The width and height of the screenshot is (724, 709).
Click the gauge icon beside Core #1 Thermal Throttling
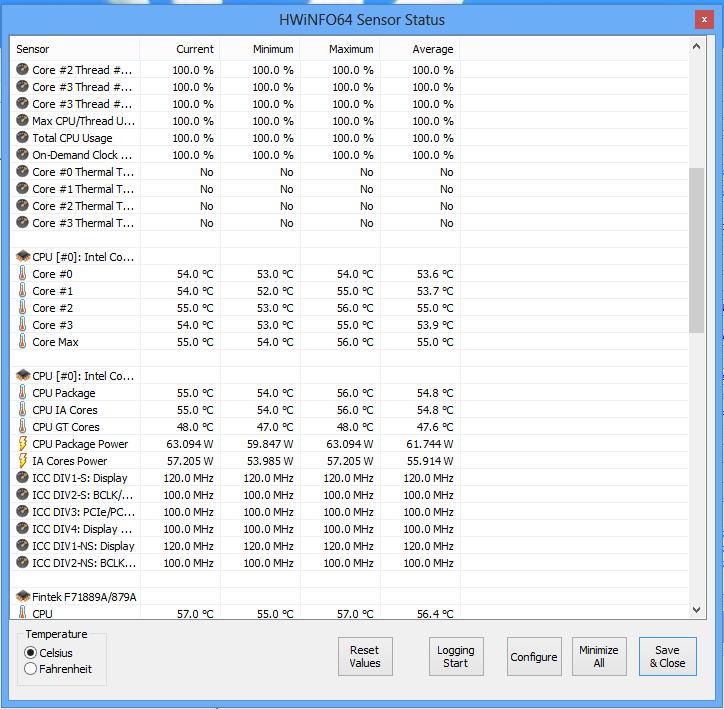(x=22, y=189)
